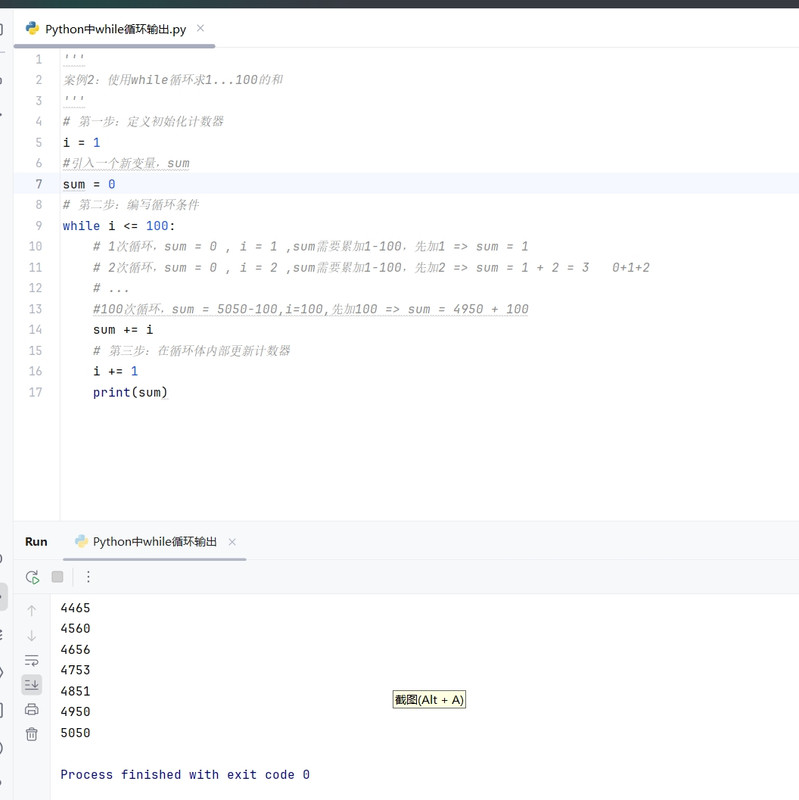Click console output value 4753

76,670
